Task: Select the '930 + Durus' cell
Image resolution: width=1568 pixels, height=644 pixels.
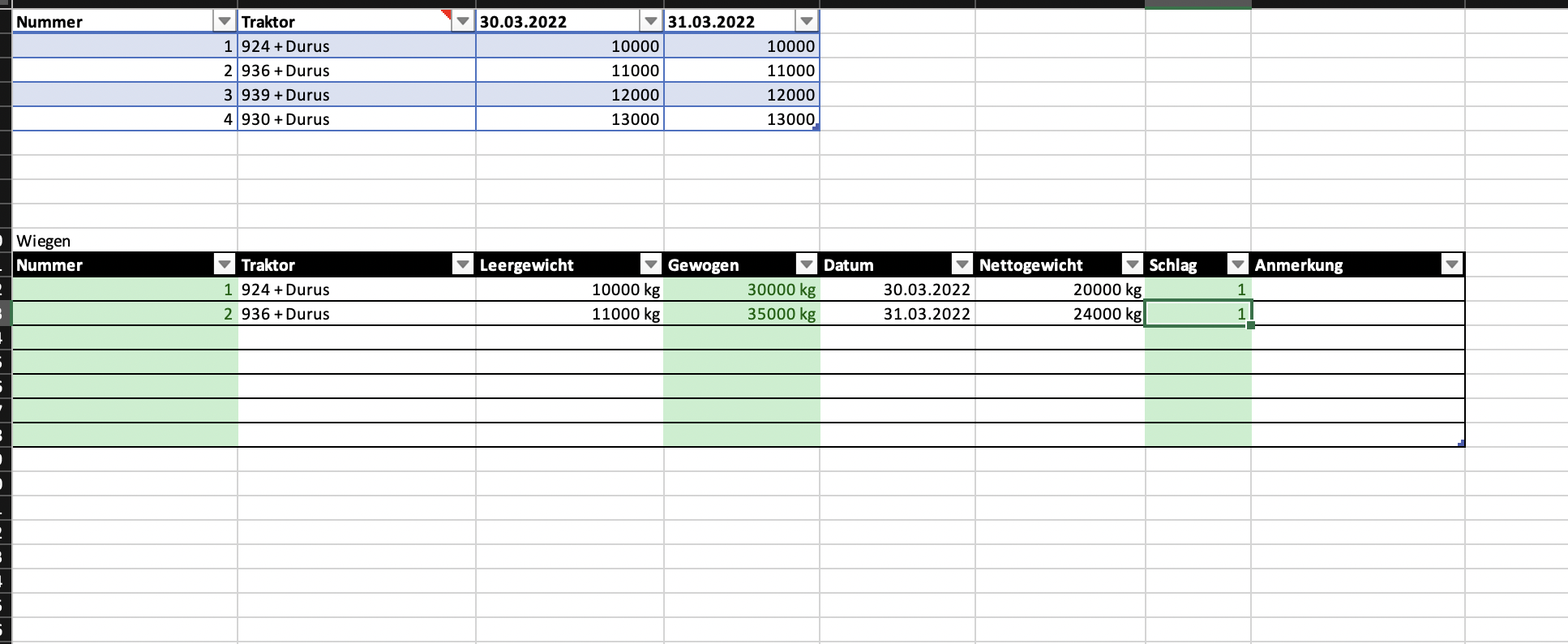Action: 357,119
